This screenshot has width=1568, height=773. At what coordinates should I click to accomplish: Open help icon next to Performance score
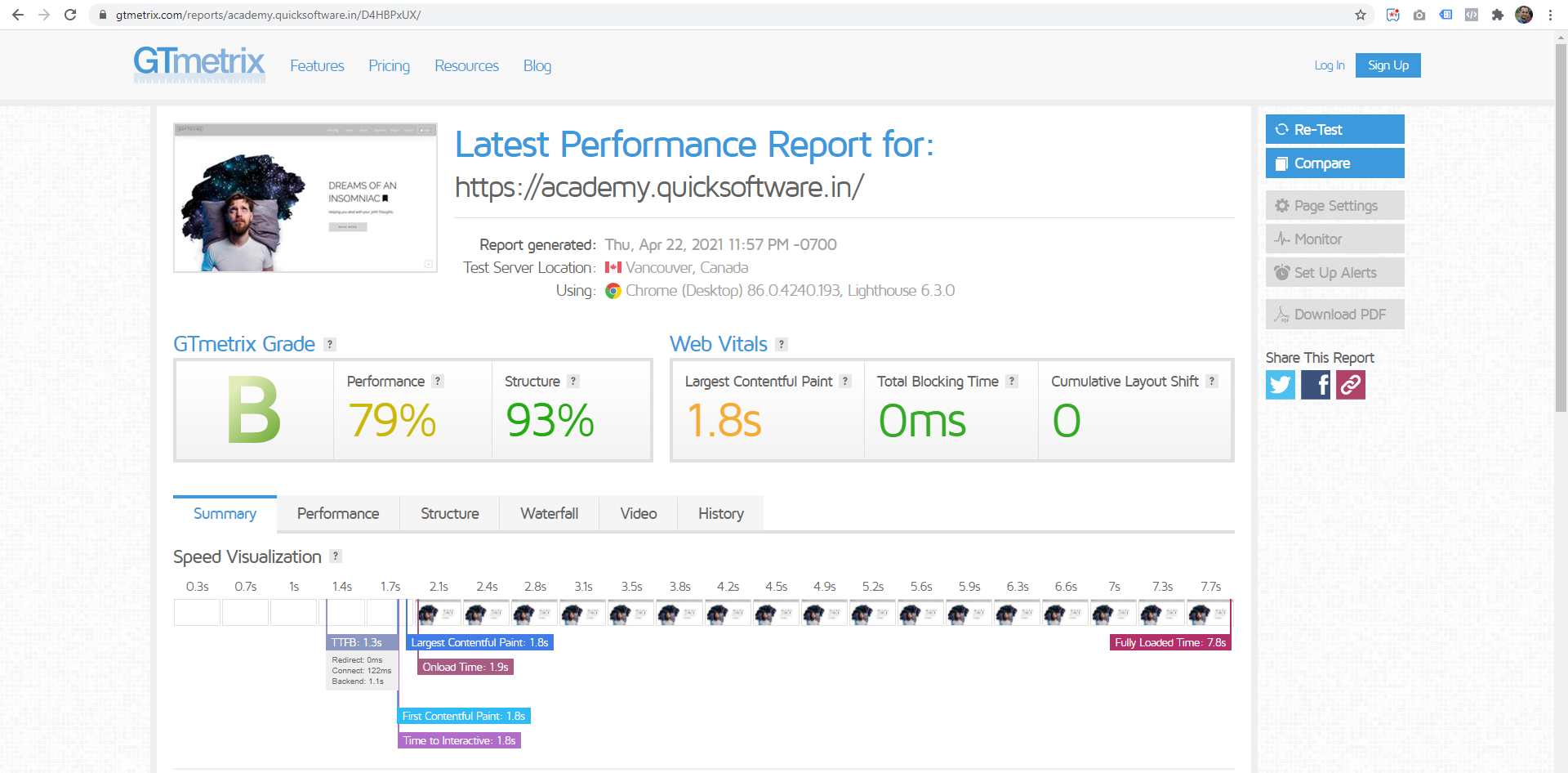(438, 382)
